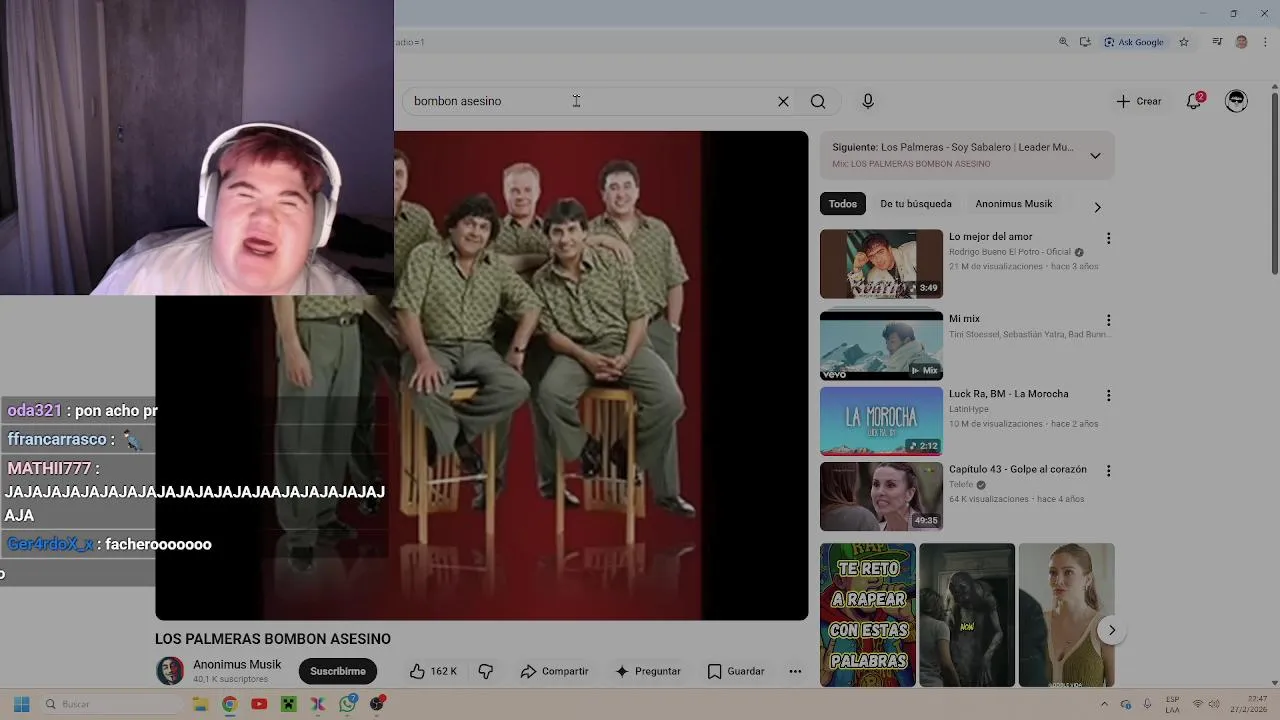
Task: Open Chrome media controls icon
Action: click(1217, 42)
